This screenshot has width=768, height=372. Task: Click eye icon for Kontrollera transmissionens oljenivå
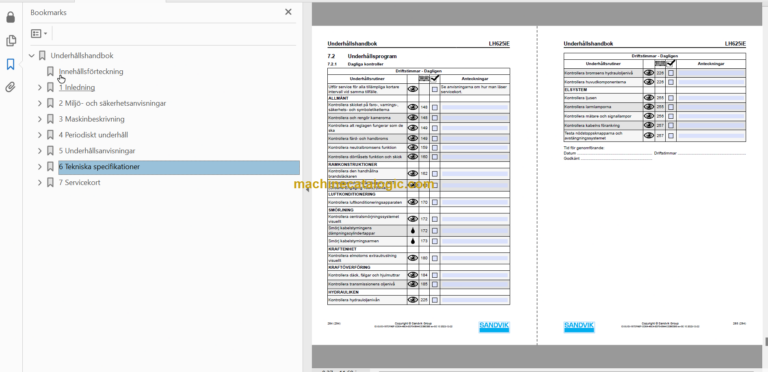coord(413,284)
